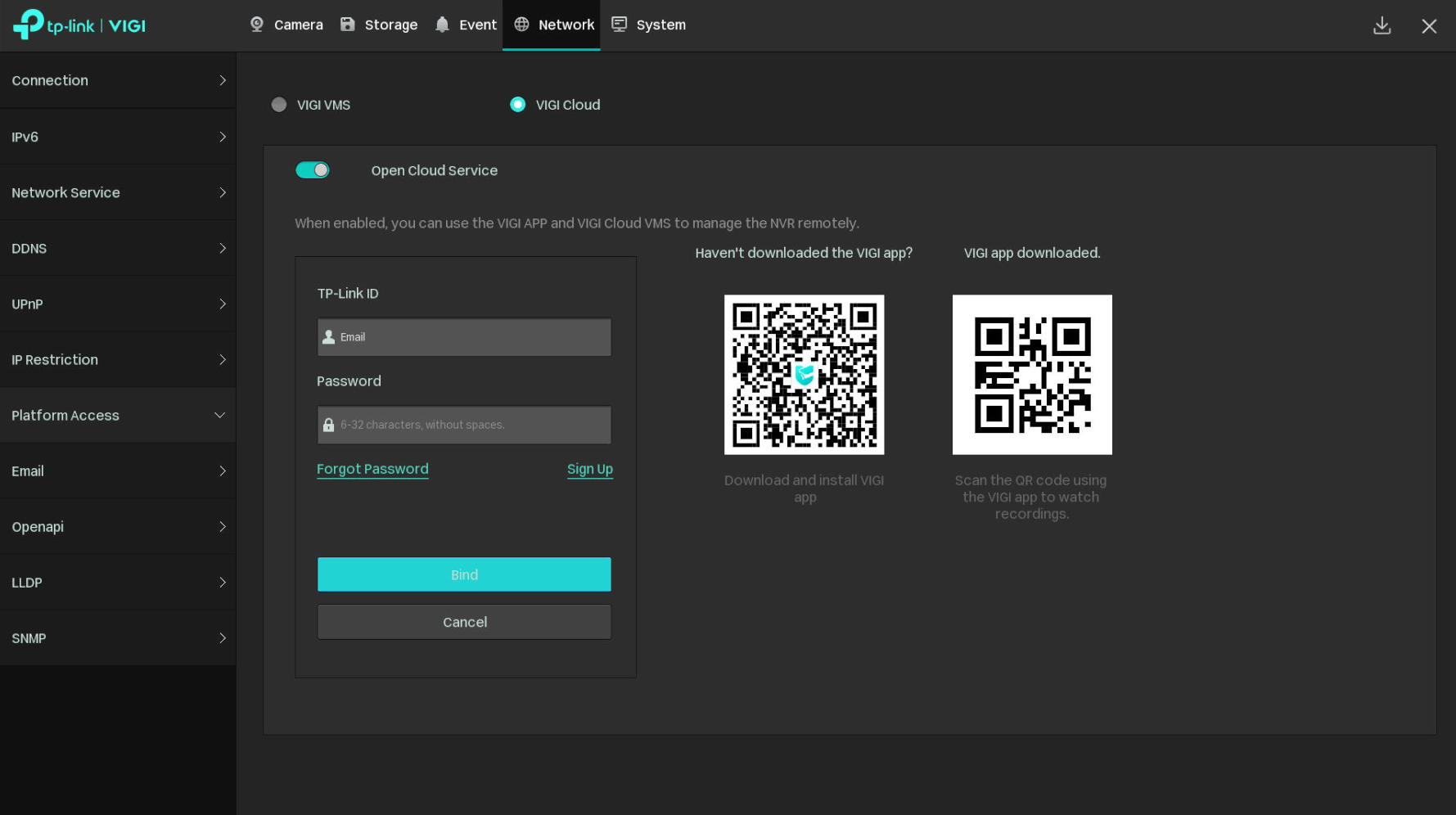Expand the Connection sidebar section
Image resolution: width=1456 pixels, height=815 pixels.
tap(118, 80)
